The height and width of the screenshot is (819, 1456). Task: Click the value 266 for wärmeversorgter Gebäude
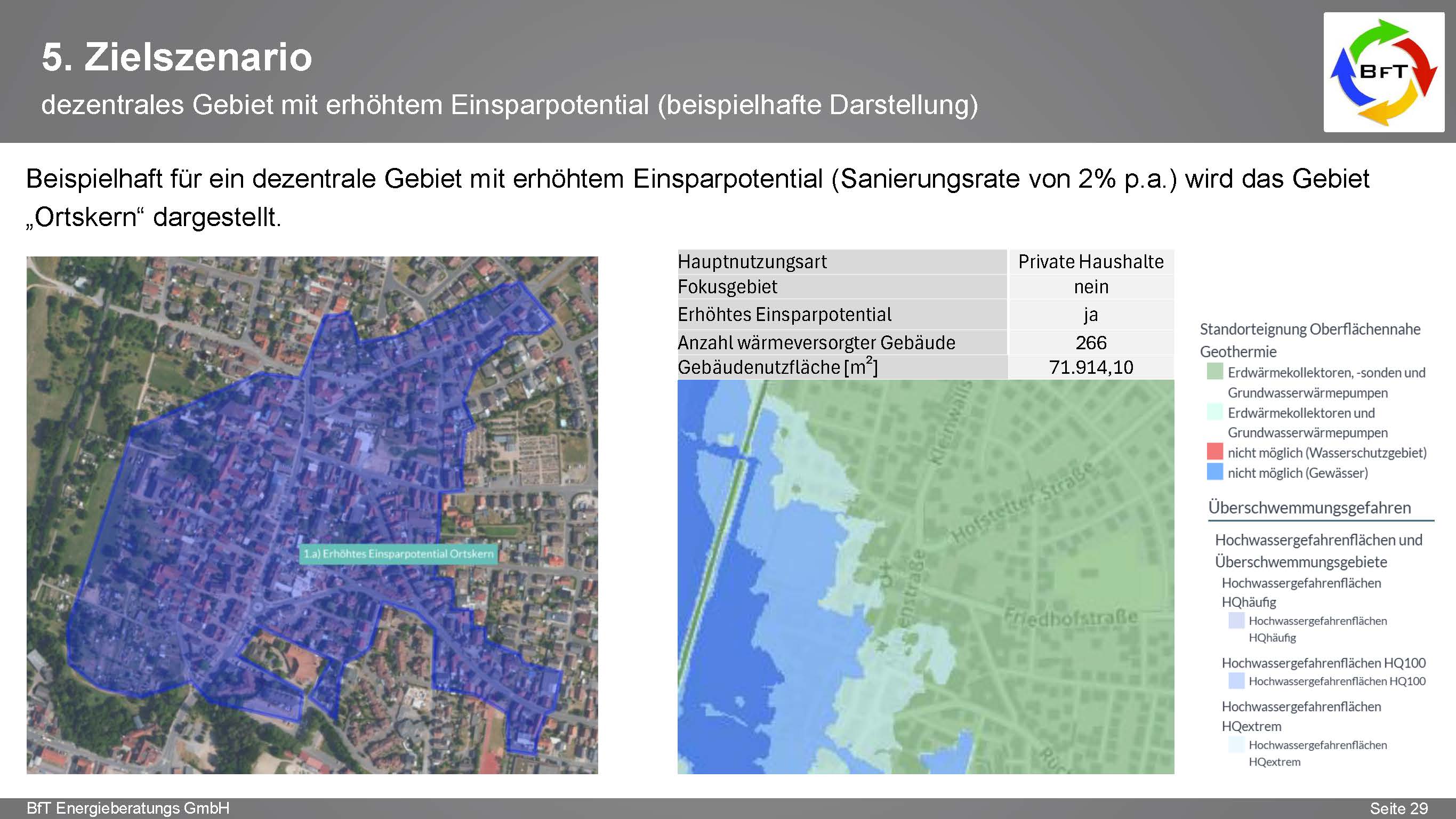1090,342
